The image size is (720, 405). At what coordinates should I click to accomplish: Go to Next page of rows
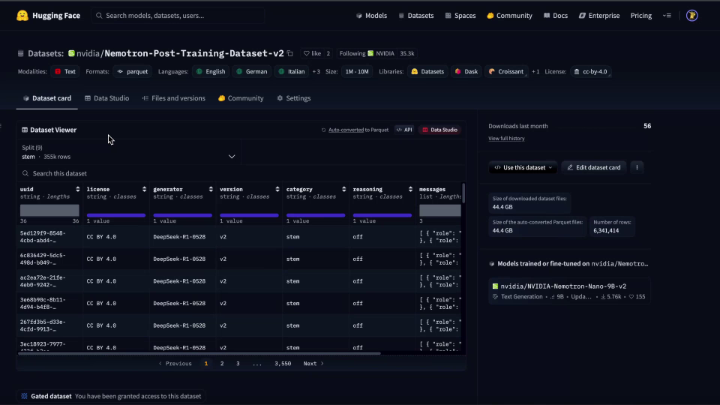[313, 364]
